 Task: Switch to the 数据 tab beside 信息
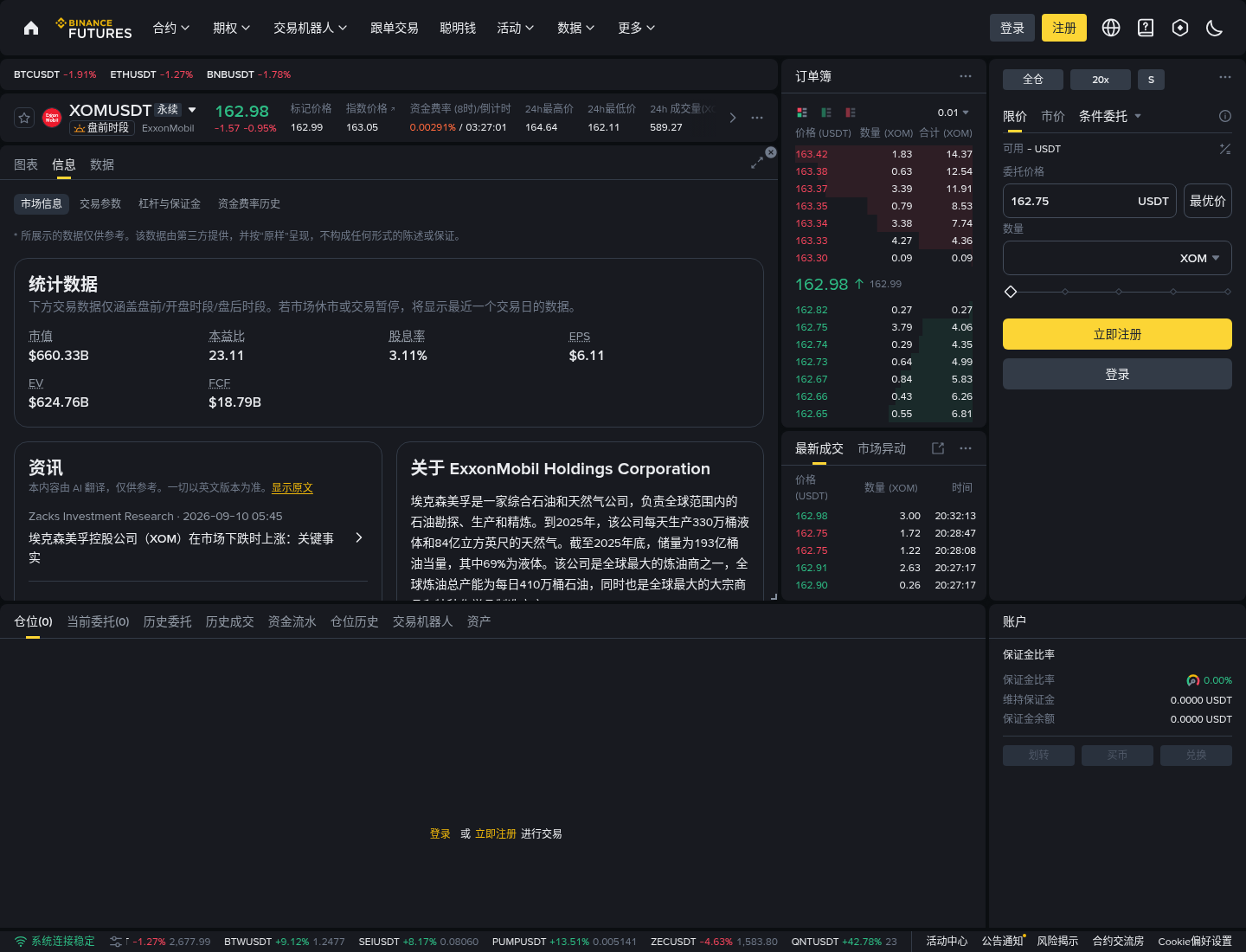coord(102,164)
